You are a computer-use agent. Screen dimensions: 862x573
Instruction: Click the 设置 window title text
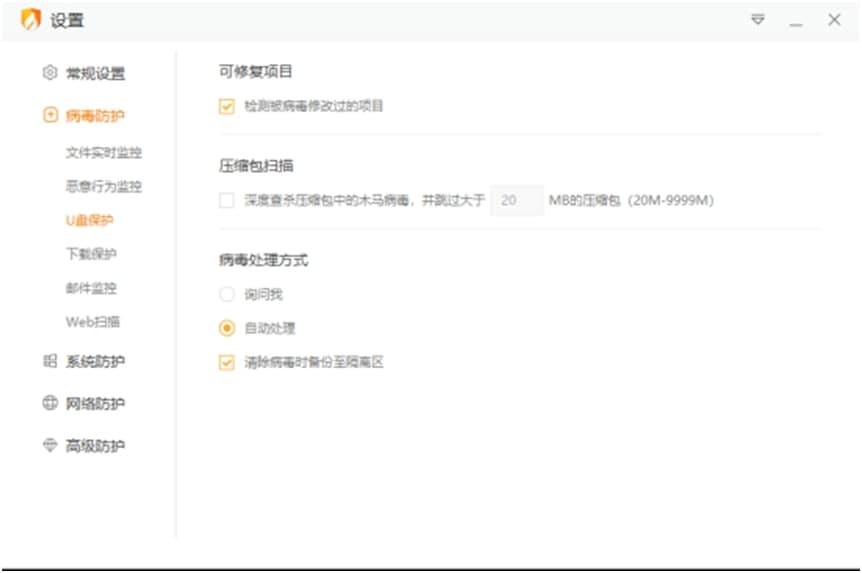coord(67,20)
